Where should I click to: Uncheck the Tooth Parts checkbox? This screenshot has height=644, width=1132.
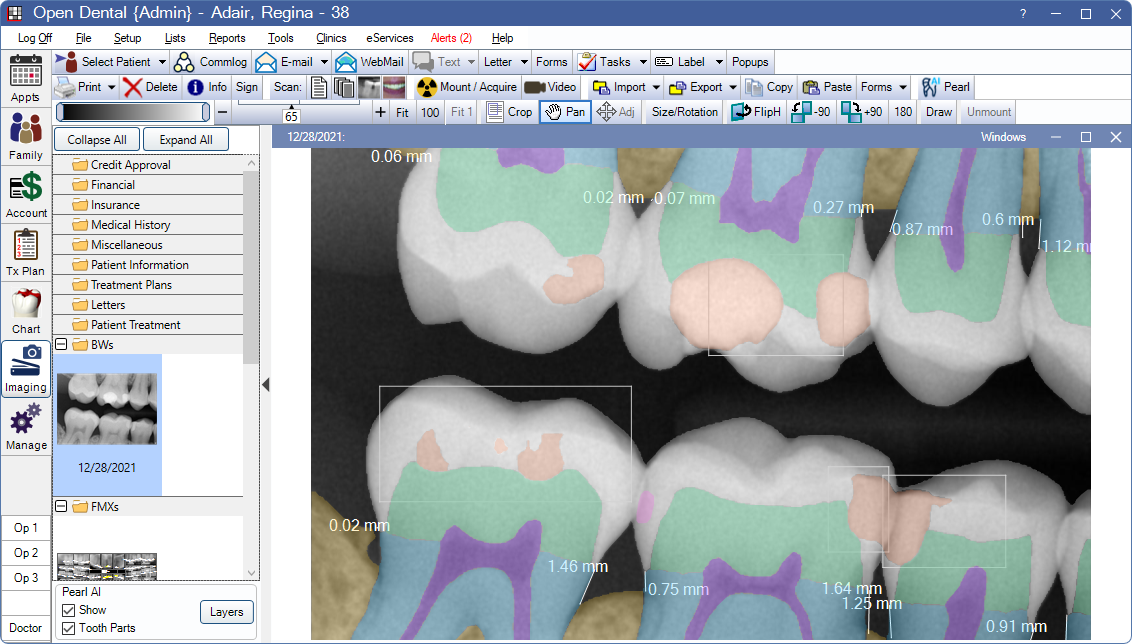68,628
